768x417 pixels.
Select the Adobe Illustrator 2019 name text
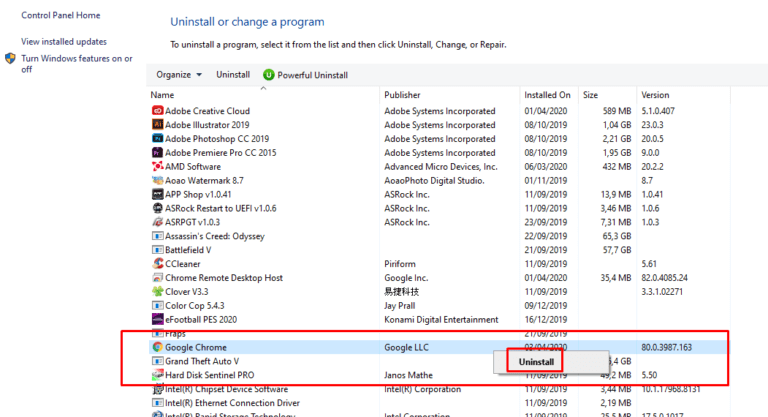(x=207, y=124)
